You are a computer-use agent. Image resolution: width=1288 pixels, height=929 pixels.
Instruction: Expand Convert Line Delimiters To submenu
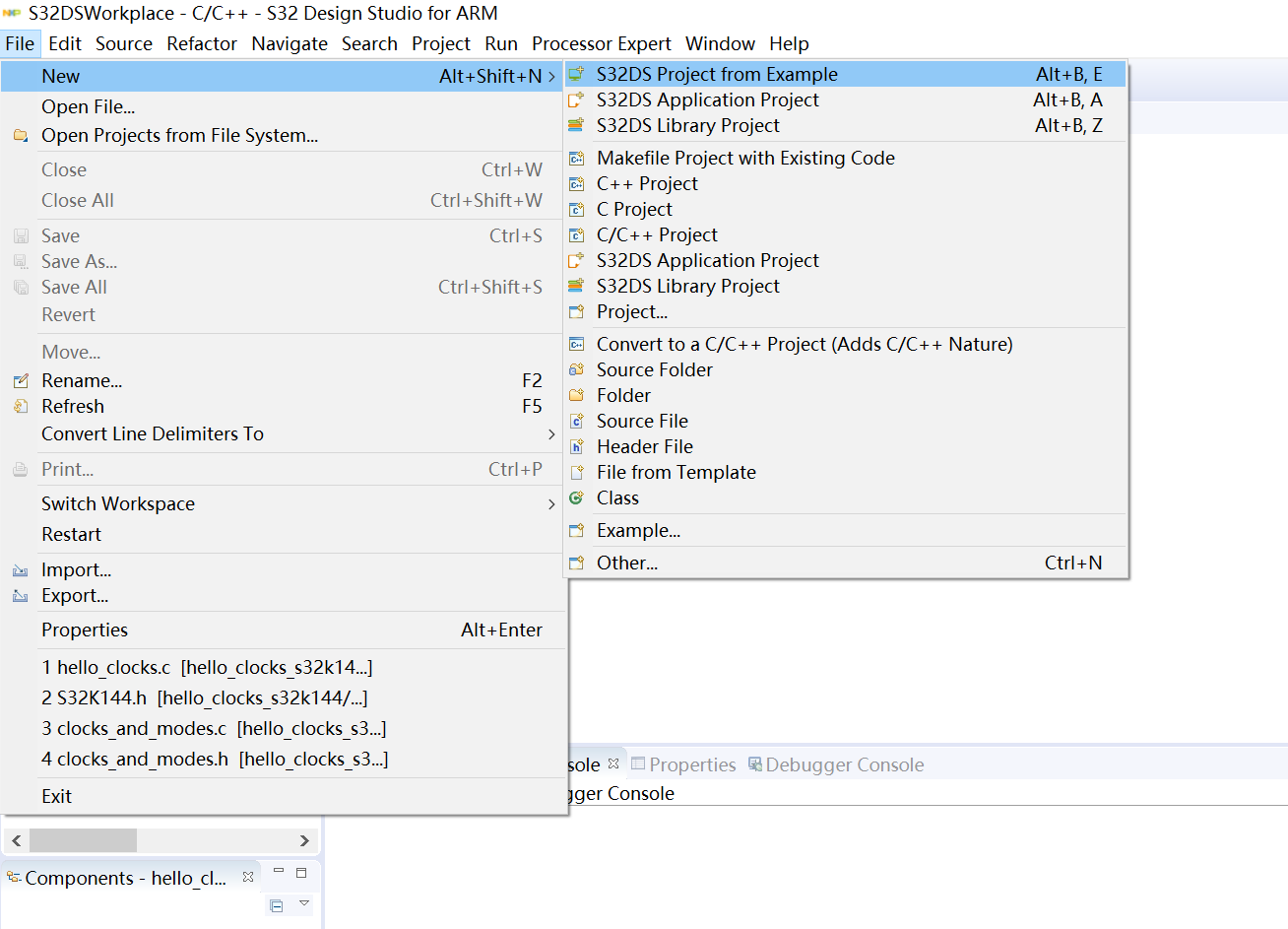pyautogui.click(x=550, y=434)
